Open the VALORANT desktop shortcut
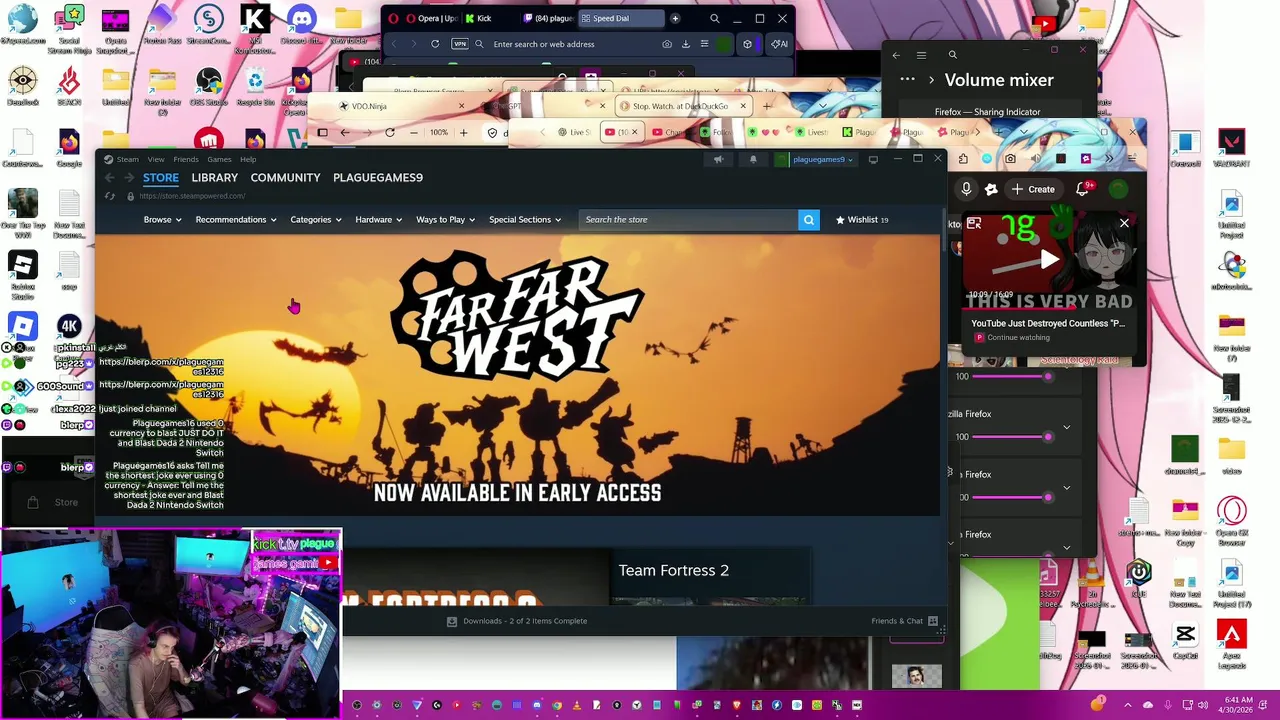 click(x=1231, y=148)
